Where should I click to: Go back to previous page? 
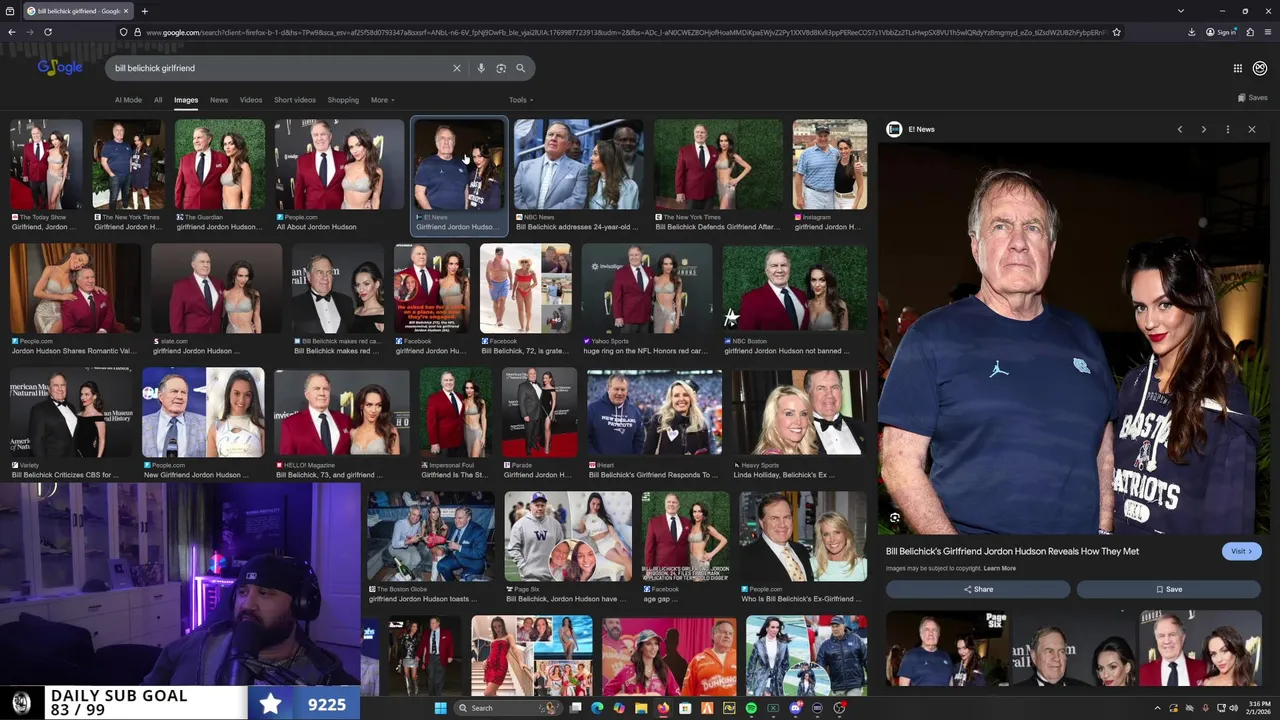(x=12, y=32)
